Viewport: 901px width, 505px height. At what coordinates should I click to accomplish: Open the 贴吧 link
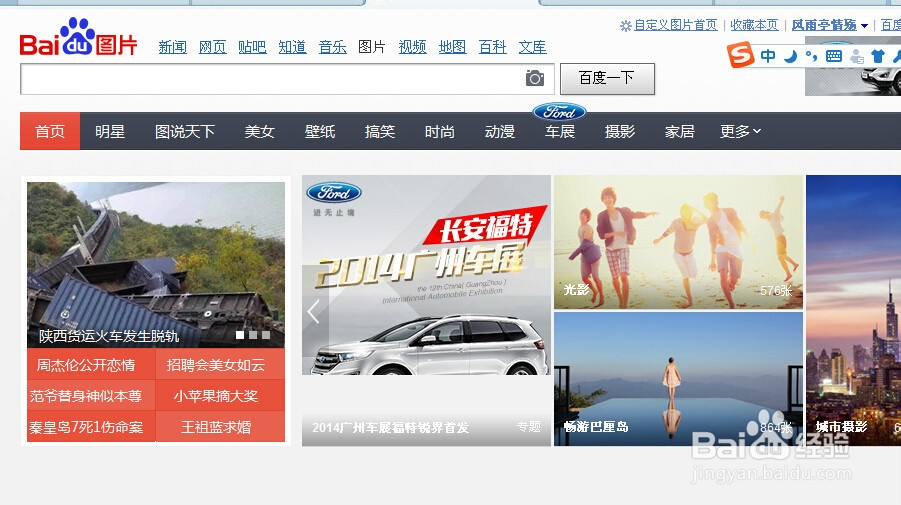tap(252, 47)
